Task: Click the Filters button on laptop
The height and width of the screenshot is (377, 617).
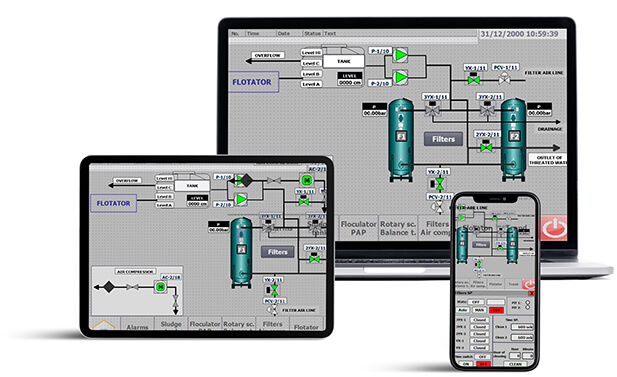Action: [x=443, y=139]
